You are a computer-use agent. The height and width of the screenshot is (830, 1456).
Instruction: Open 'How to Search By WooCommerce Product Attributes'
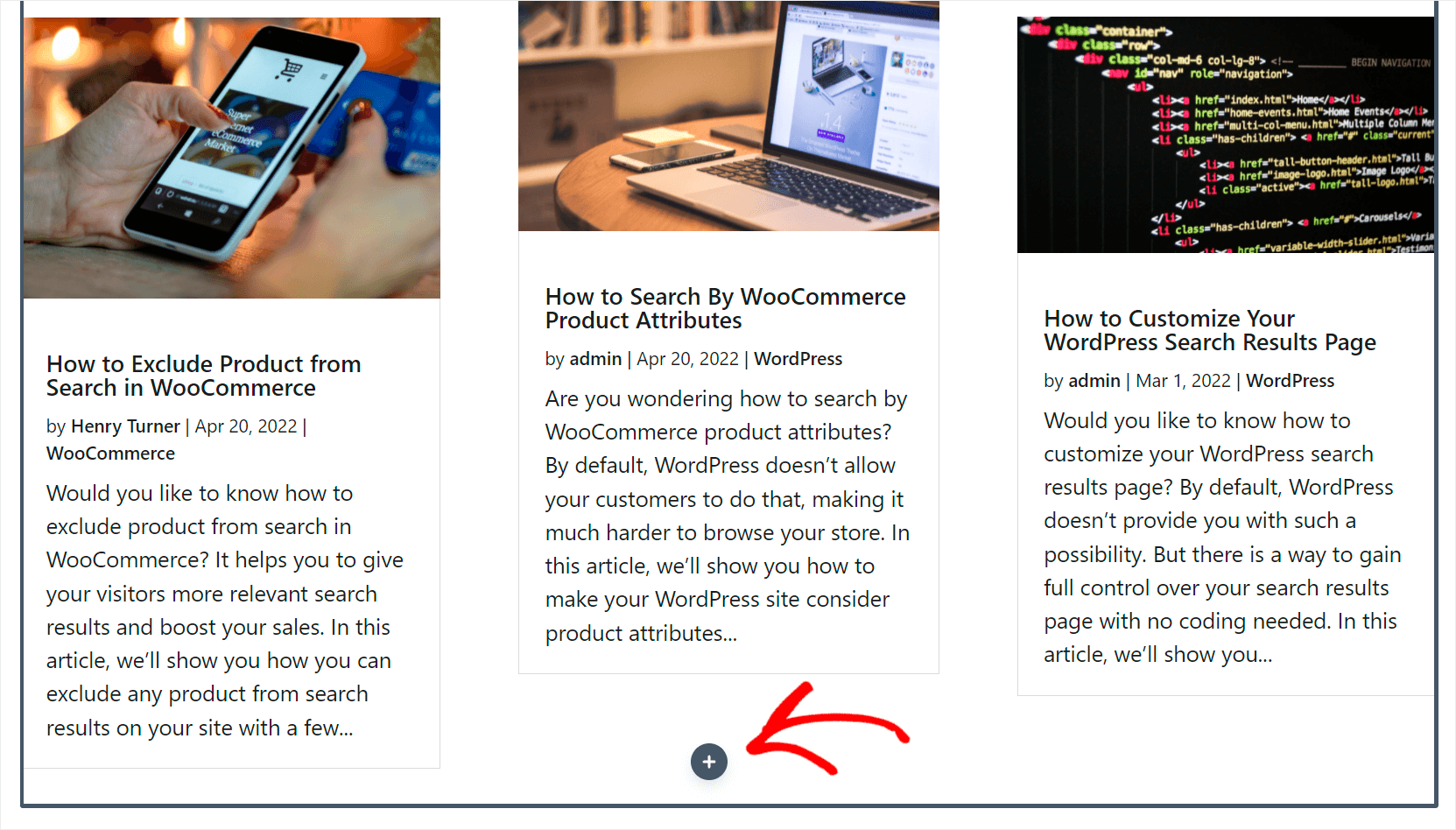[726, 308]
